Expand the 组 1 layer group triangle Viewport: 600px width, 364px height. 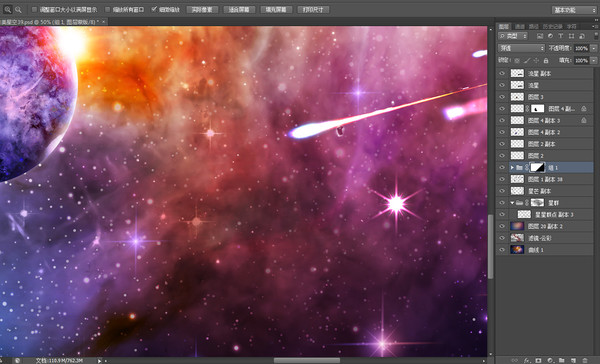512,168
